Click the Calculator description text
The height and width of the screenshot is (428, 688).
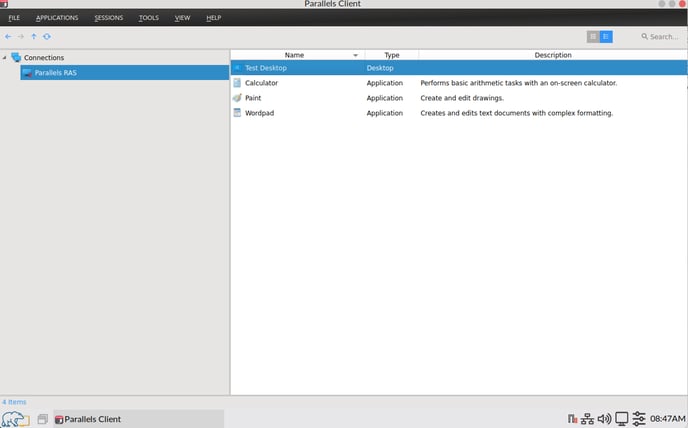[x=519, y=83]
